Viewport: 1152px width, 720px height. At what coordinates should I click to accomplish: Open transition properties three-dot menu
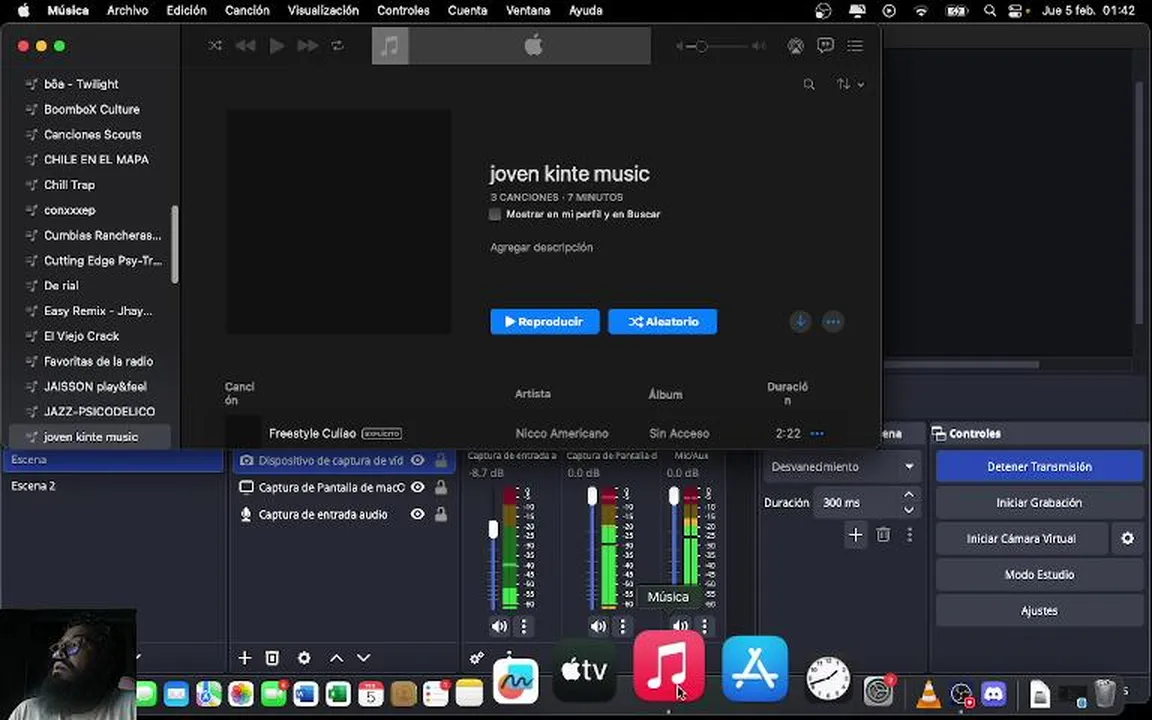click(910, 535)
